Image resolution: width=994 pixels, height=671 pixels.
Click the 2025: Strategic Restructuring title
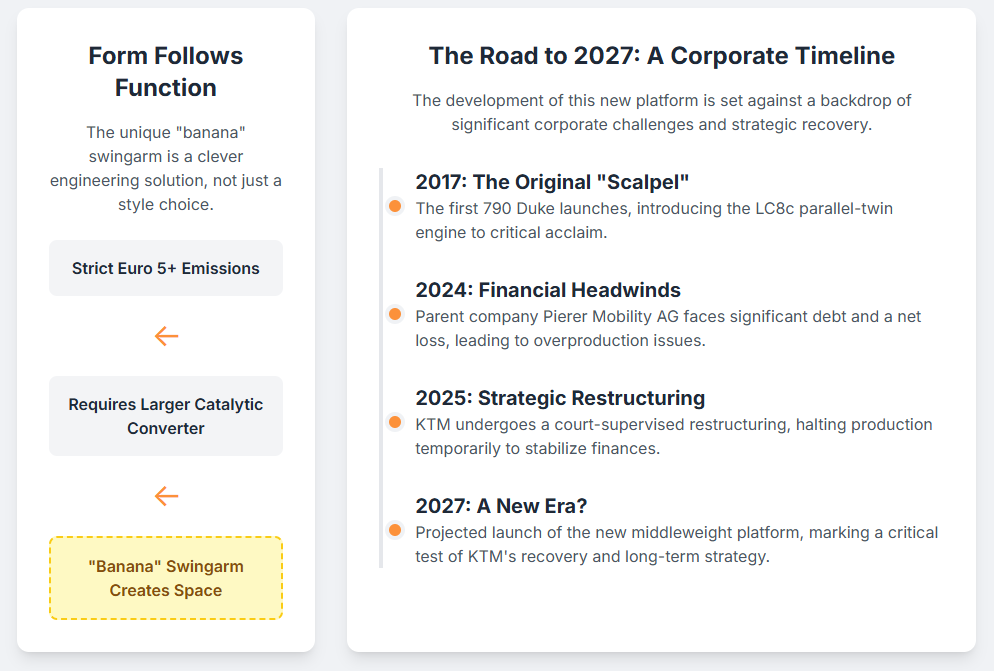(560, 398)
